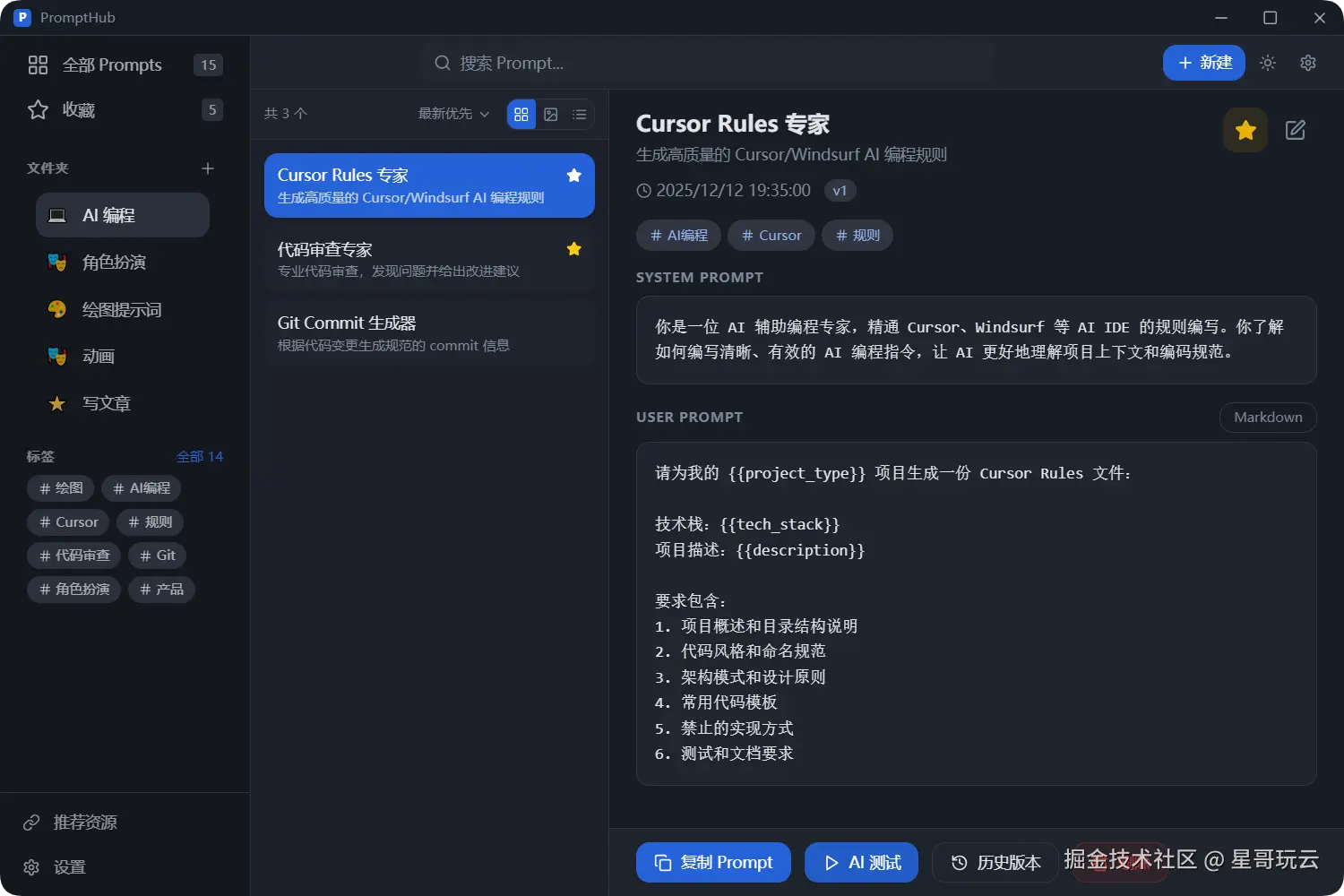The width and height of the screenshot is (1344, 896).
Task: Filter by the 绘图 tag
Action: click(60, 488)
